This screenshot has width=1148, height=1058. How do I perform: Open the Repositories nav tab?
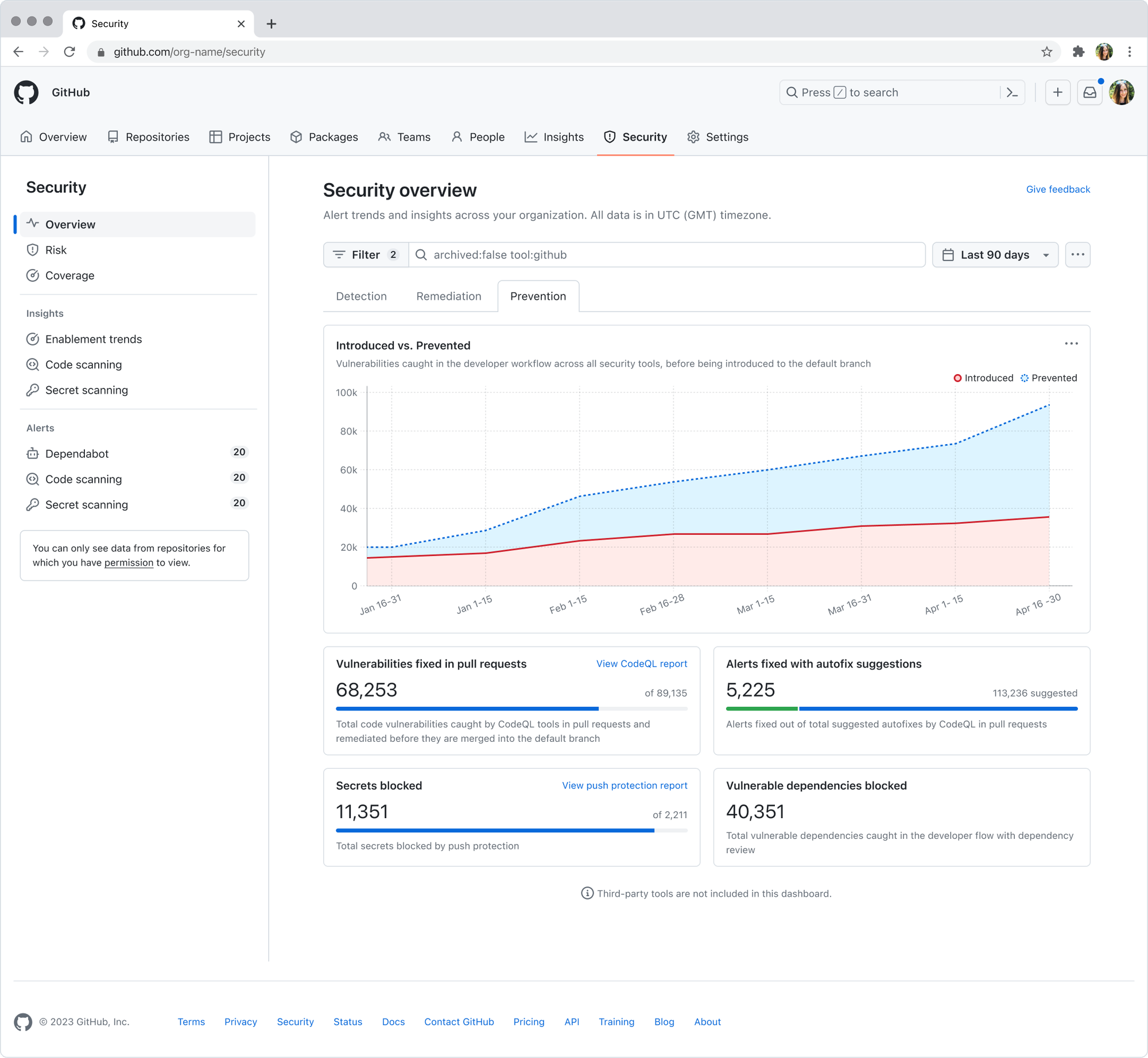point(148,137)
